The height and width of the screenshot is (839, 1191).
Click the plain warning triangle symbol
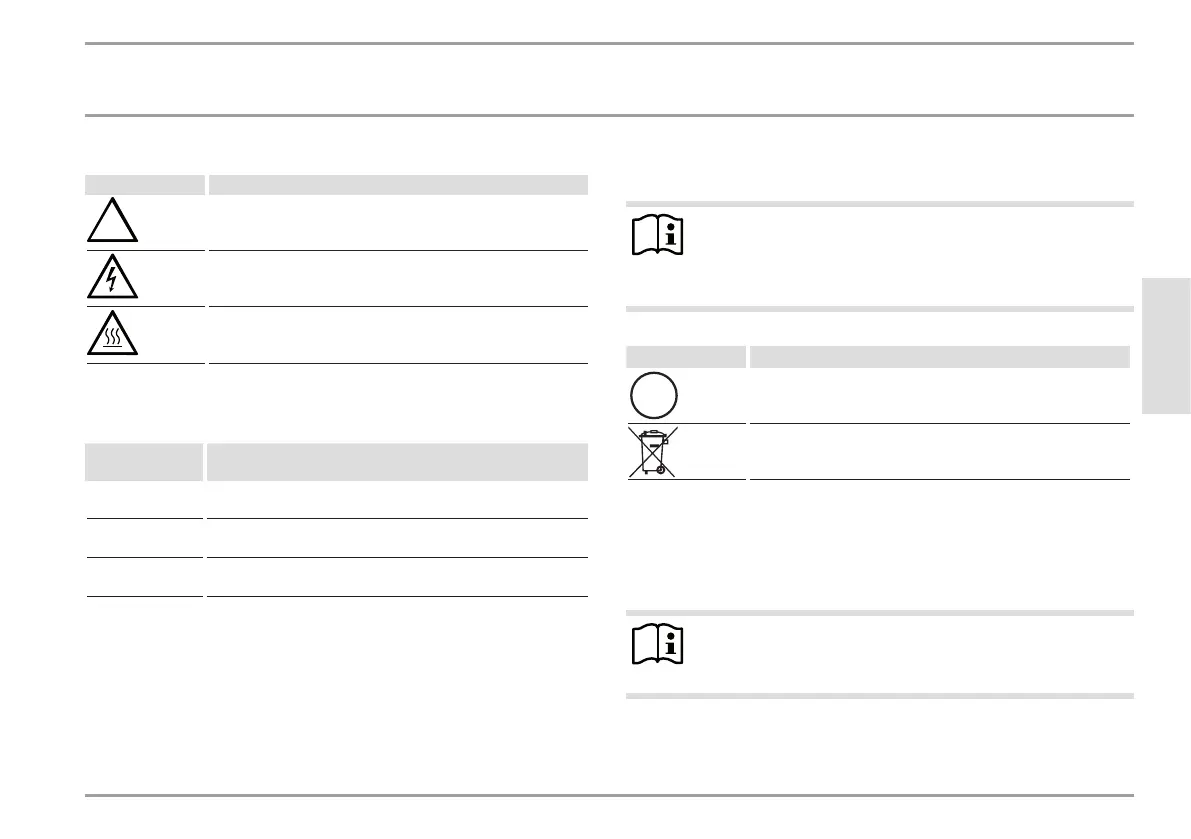click(112, 220)
